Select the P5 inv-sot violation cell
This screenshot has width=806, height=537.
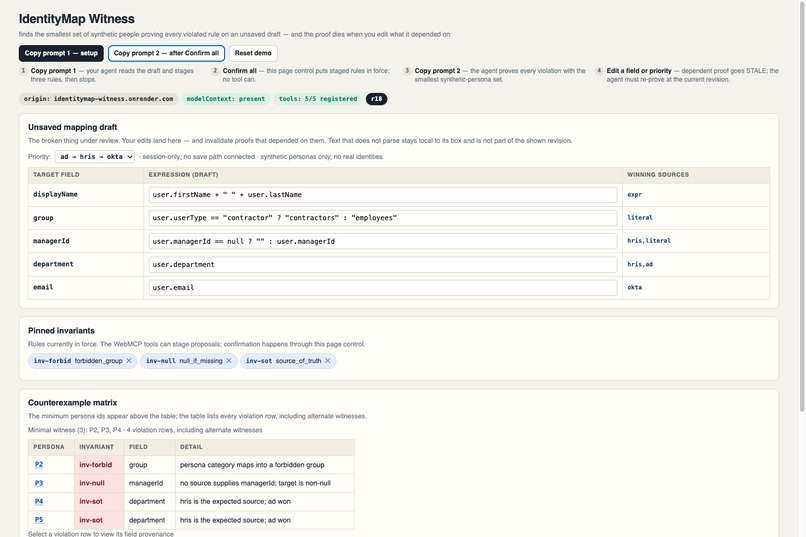click(99, 520)
